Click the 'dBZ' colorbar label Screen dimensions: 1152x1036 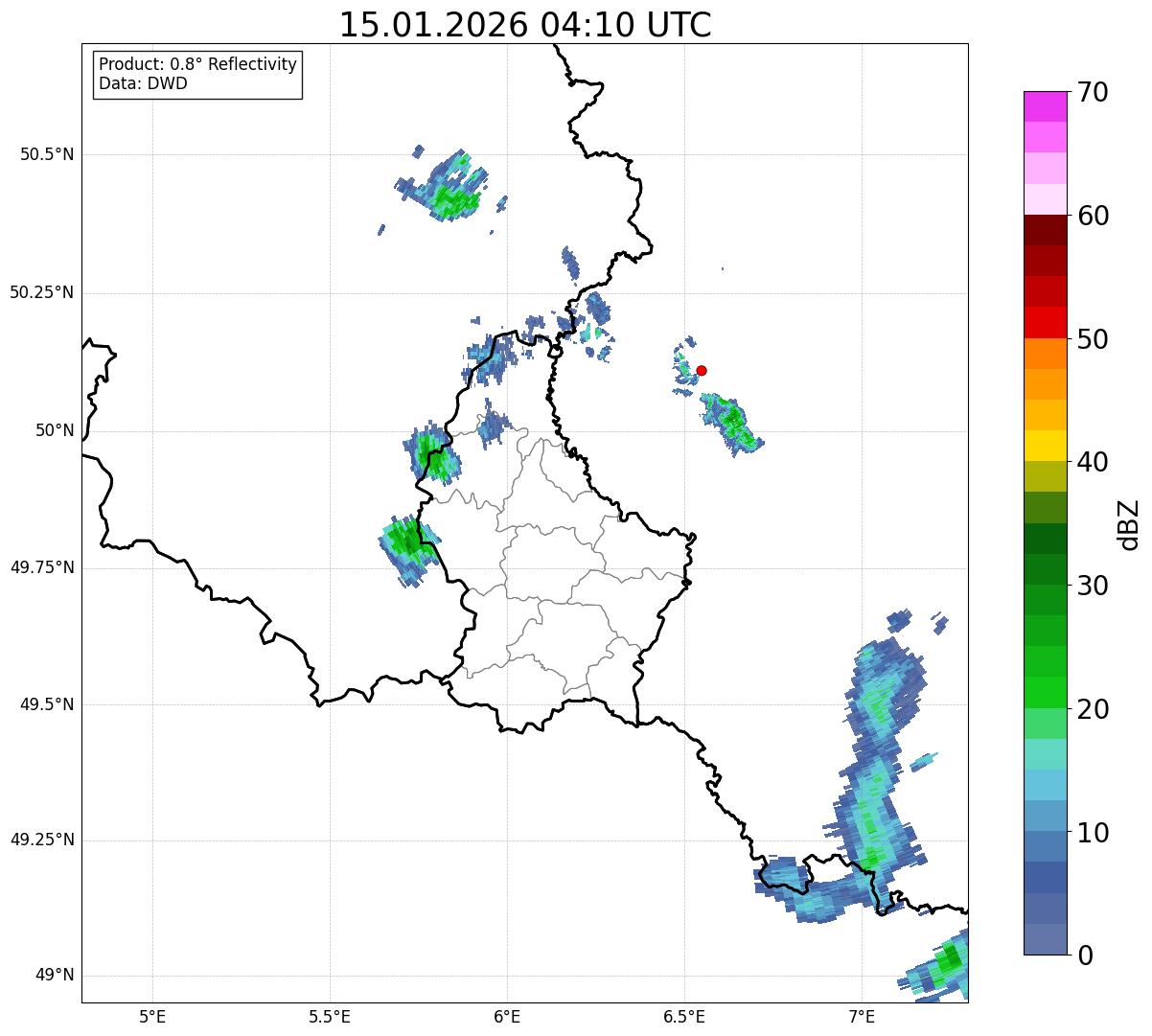(x=1129, y=523)
